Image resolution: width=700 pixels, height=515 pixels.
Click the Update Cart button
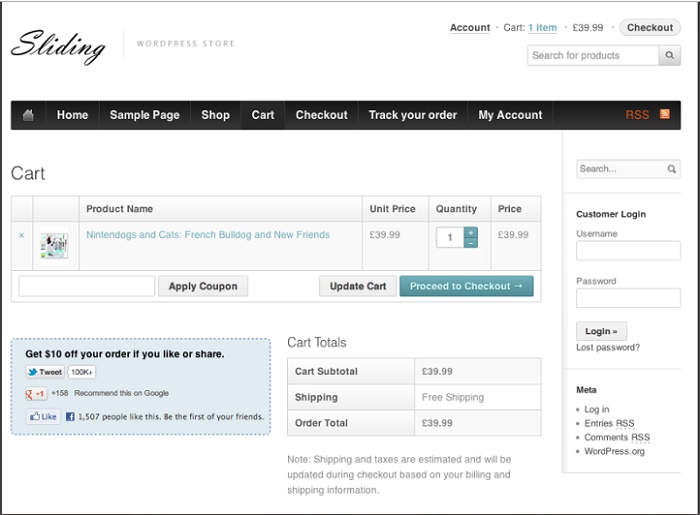tap(357, 286)
